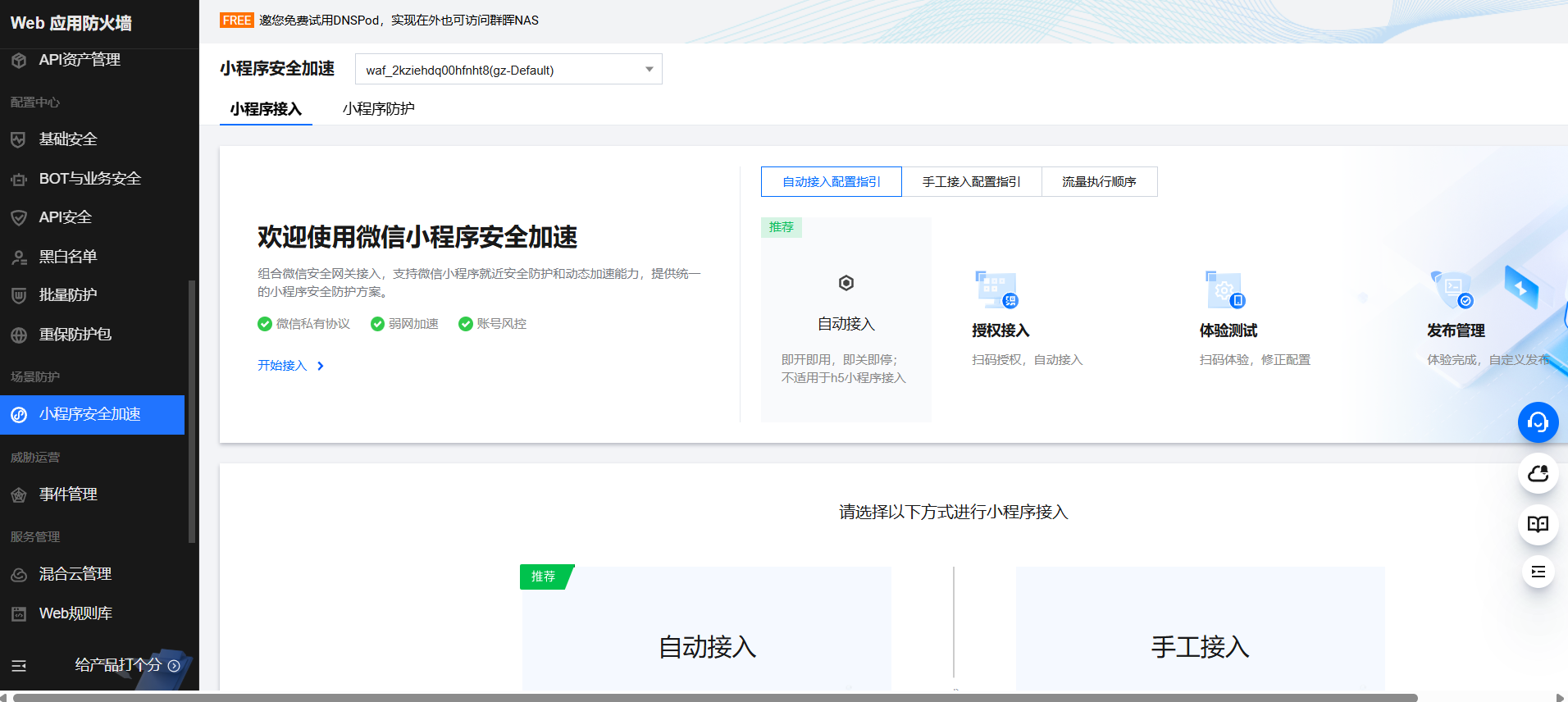Click the 批量防护 icon in sidebar
Image resolution: width=1568 pixels, height=702 pixels.
tap(19, 295)
